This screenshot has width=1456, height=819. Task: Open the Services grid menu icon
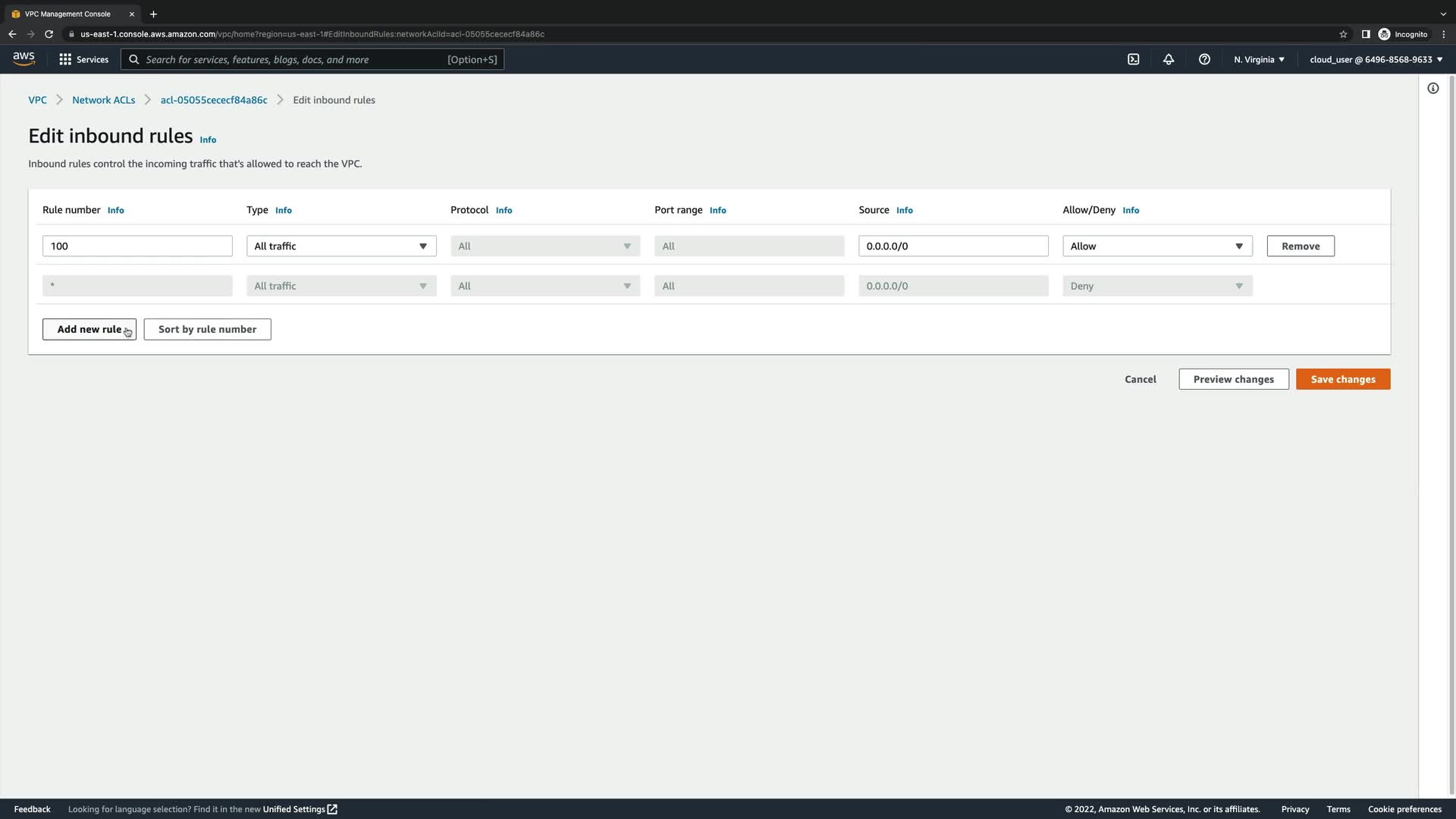[x=65, y=59]
